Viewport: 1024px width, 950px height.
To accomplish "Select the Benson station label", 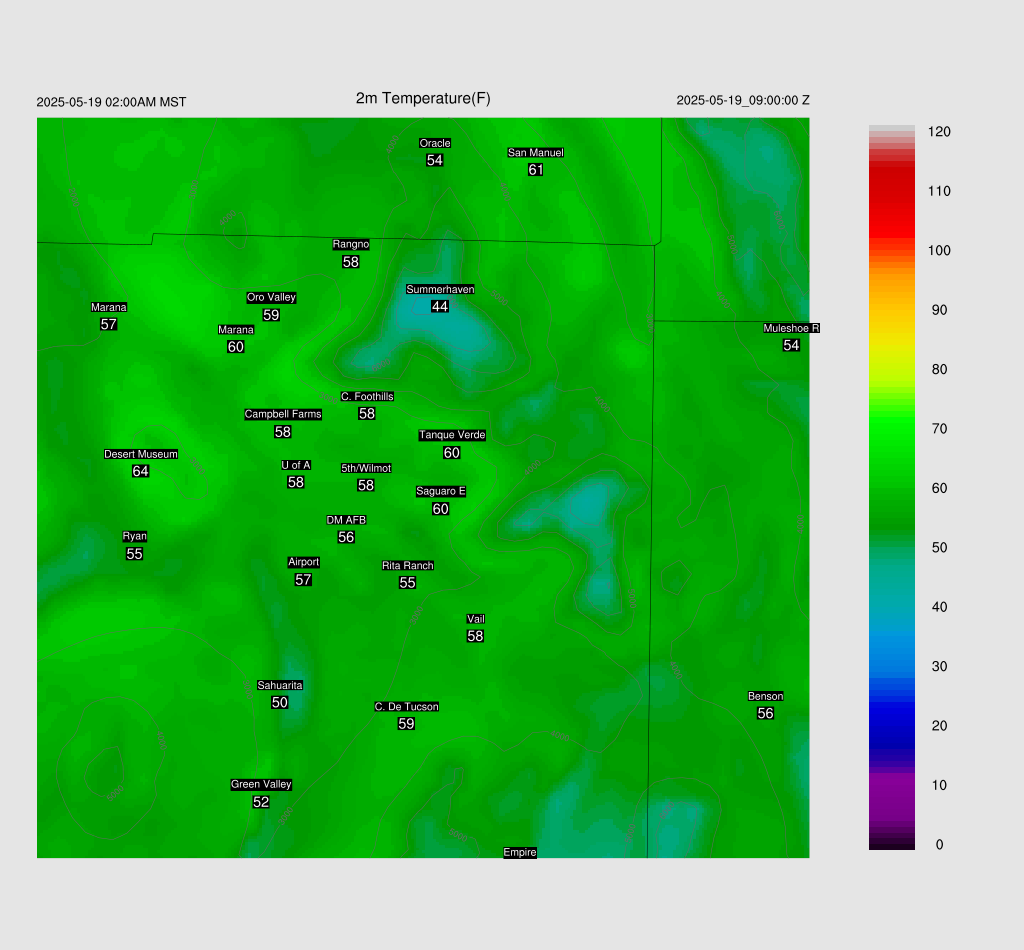I will (765, 696).
